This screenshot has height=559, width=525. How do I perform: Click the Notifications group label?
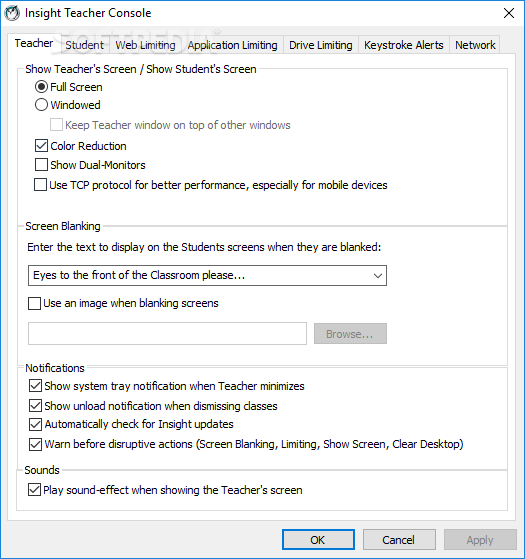[55, 368]
